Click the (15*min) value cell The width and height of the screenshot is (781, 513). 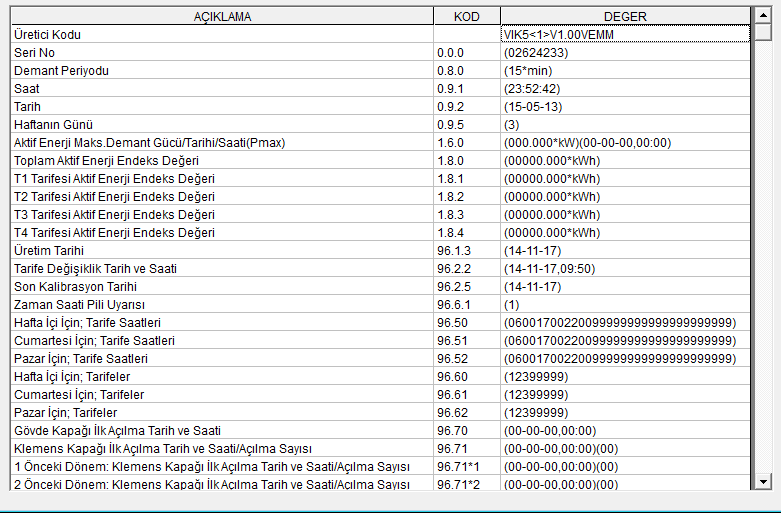tap(625, 71)
